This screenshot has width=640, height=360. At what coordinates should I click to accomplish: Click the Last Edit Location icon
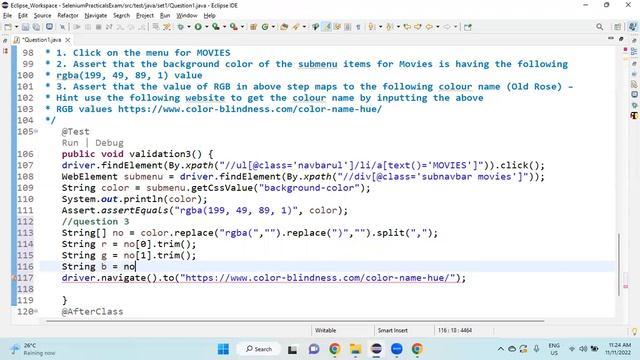[x=407, y=27]
